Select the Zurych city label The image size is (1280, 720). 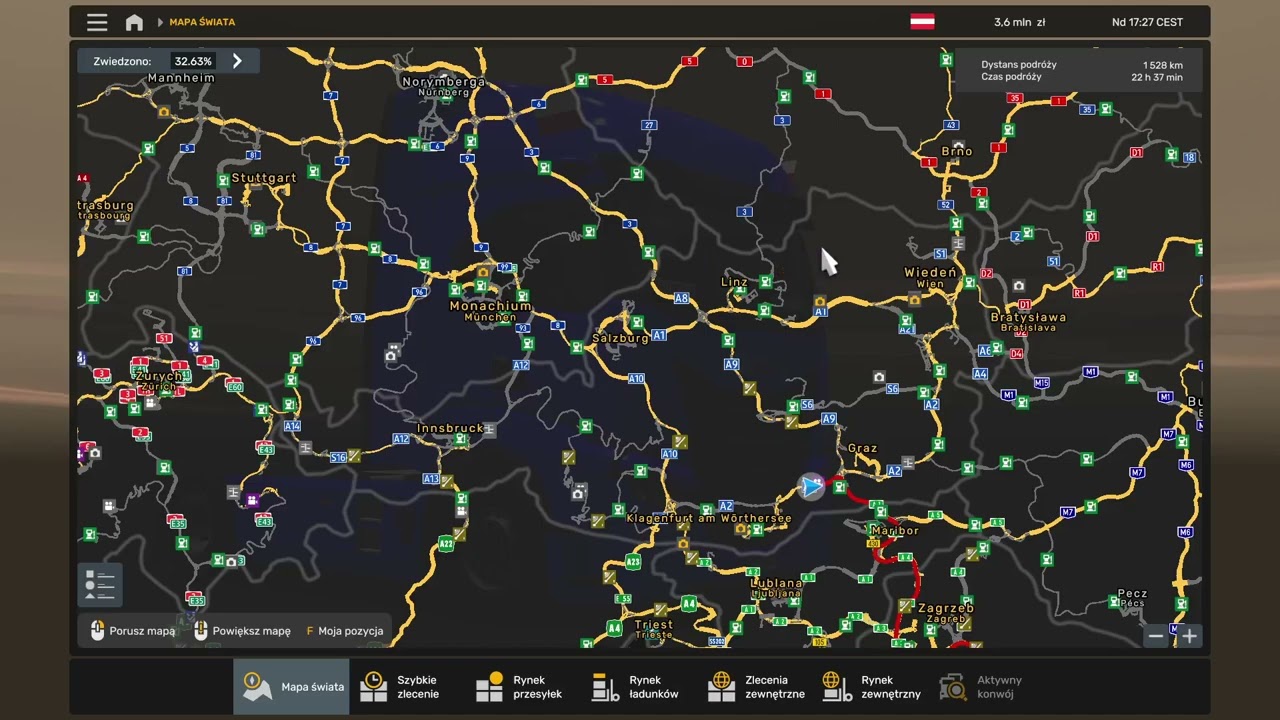click(159, 376)
